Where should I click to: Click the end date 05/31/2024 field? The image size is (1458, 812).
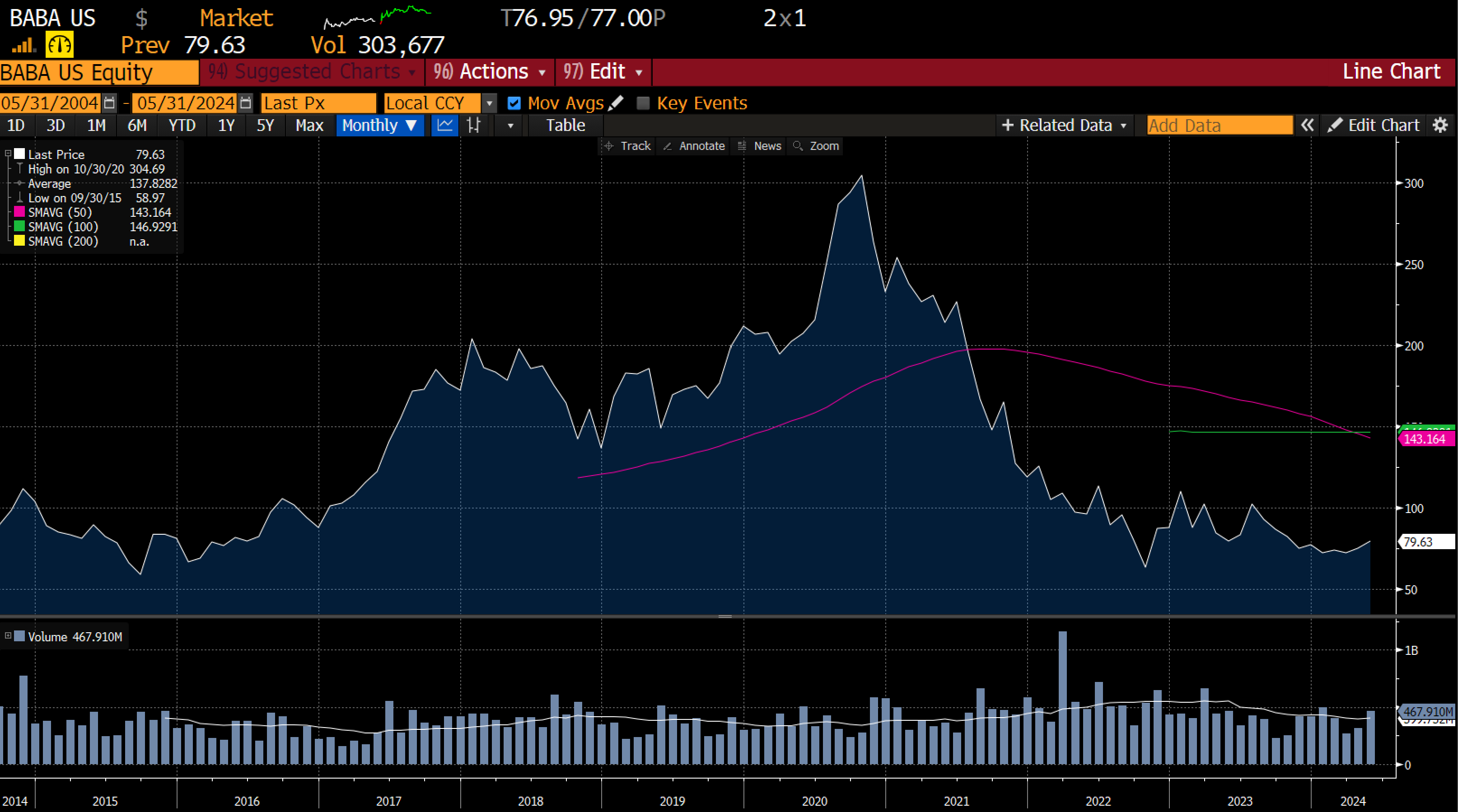(x=185, y=103)
